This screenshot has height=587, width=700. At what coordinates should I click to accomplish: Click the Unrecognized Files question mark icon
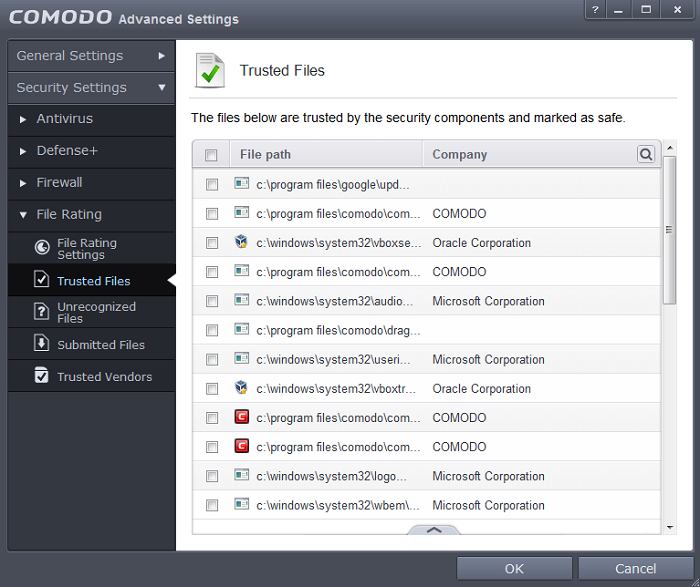pos(42,311)
